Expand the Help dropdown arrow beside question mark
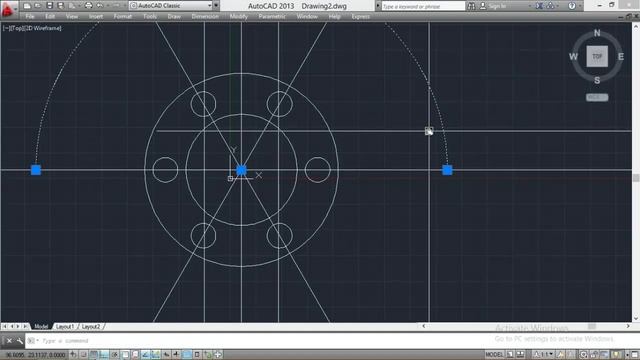The image size is (640, 360). (580, 6)
